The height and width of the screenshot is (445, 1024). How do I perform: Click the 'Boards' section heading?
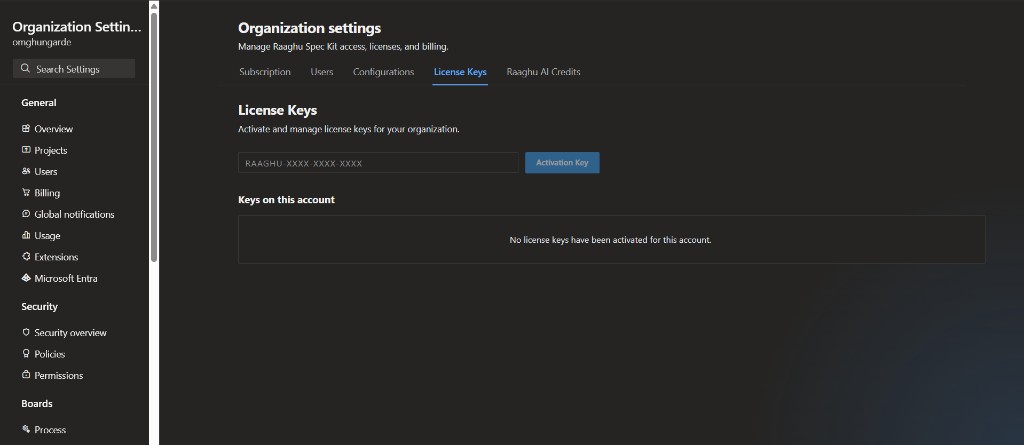(37, 404)
